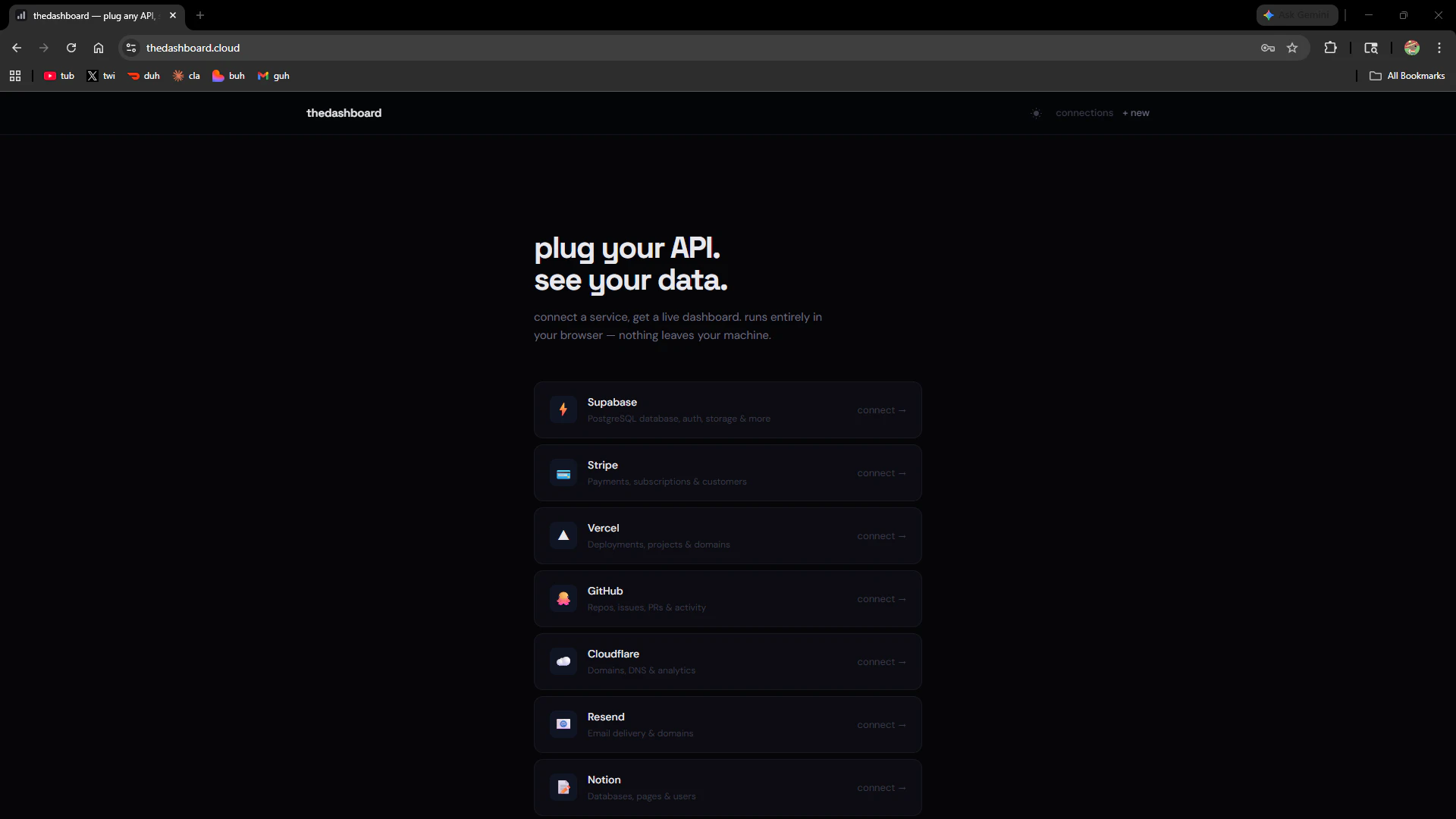Click the GitHub octocat icon
This screenshot has height=819, width=1456.
coord(563,598)
